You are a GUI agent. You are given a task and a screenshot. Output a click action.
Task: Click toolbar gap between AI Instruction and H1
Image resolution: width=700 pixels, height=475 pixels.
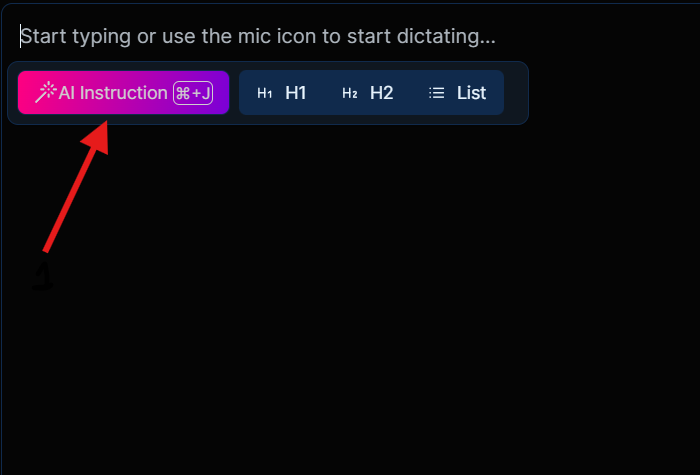coord(234,93)
